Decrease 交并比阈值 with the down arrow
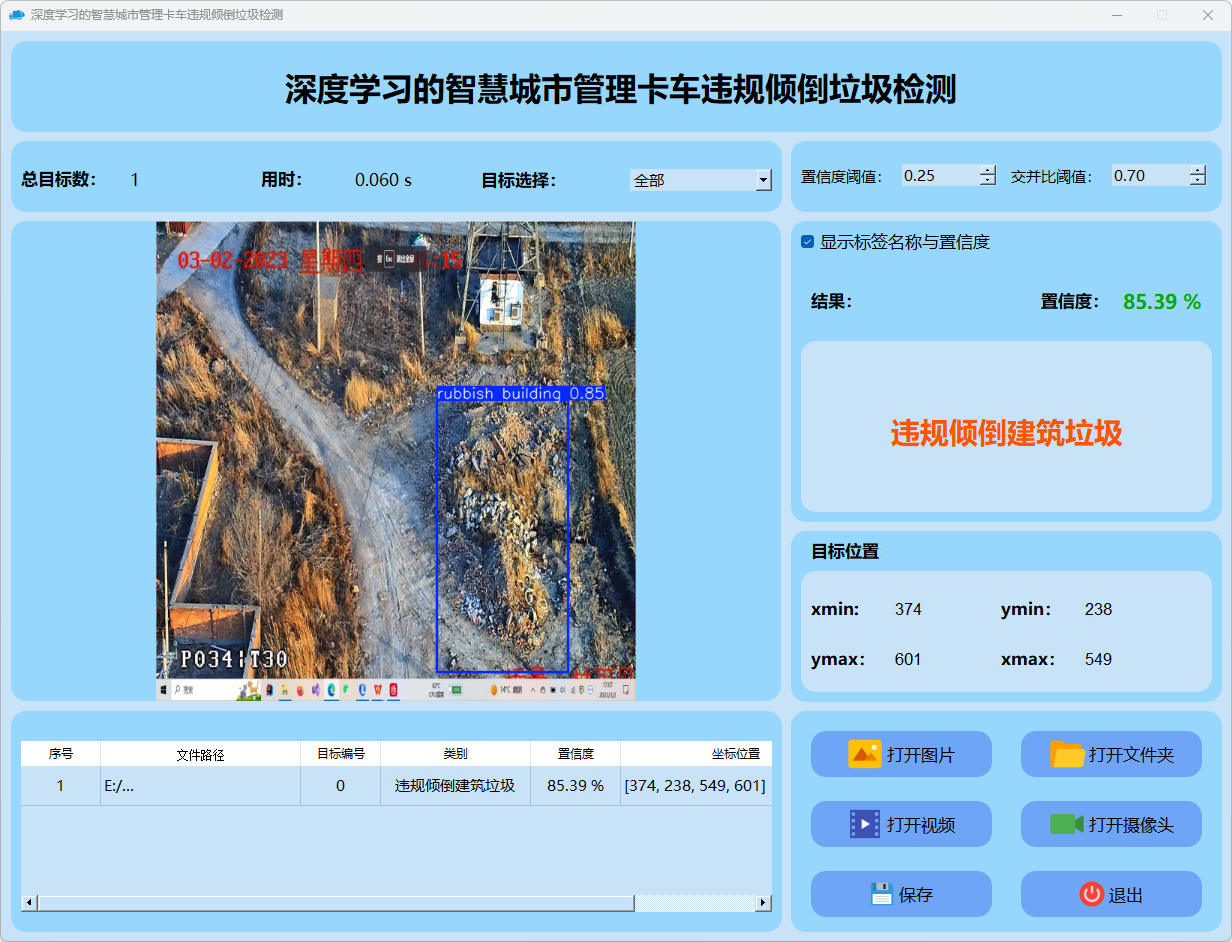This screenshot has width=1232, height=942. tap(1198, 181)
